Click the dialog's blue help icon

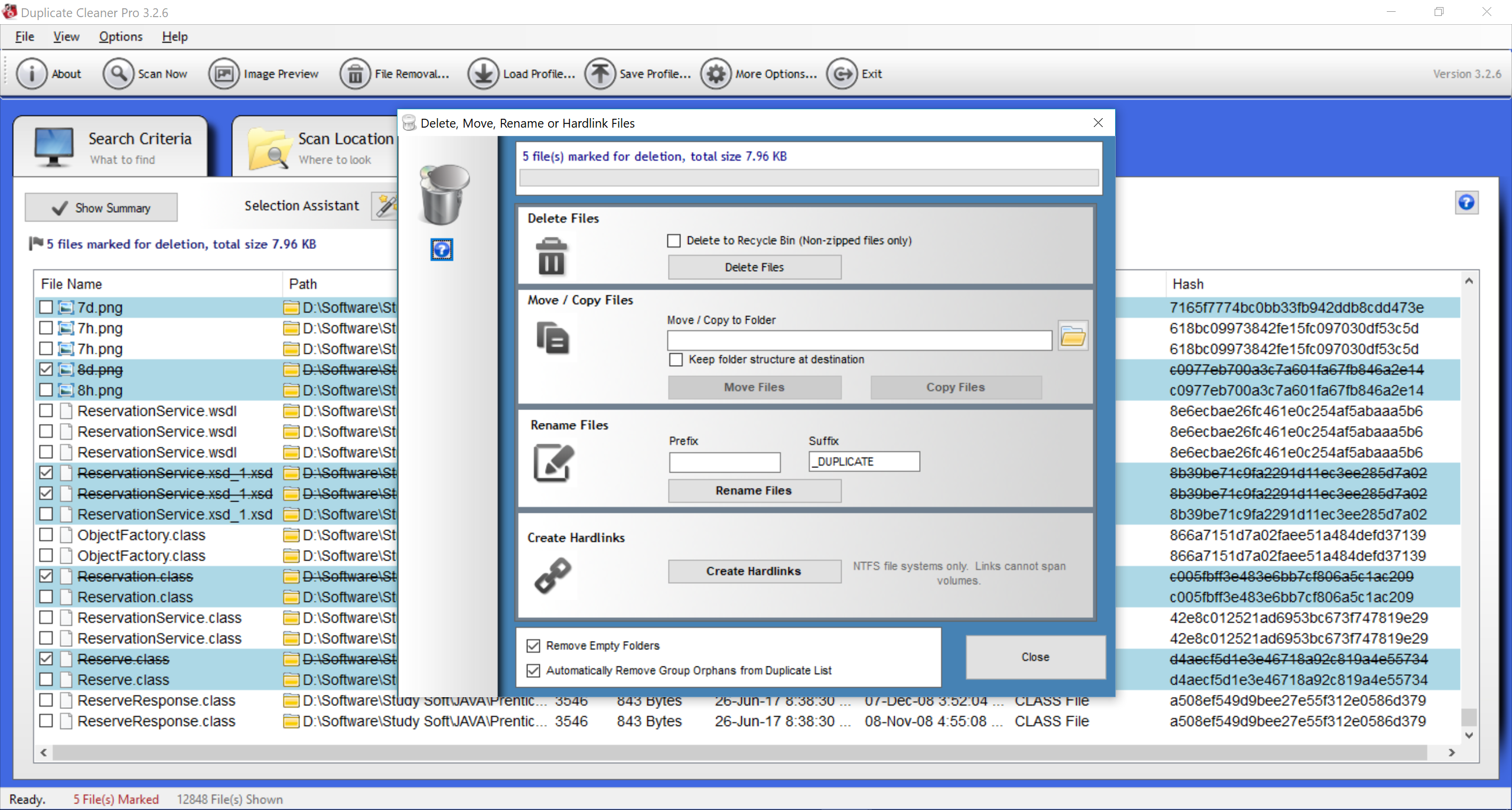click(441, 250)
